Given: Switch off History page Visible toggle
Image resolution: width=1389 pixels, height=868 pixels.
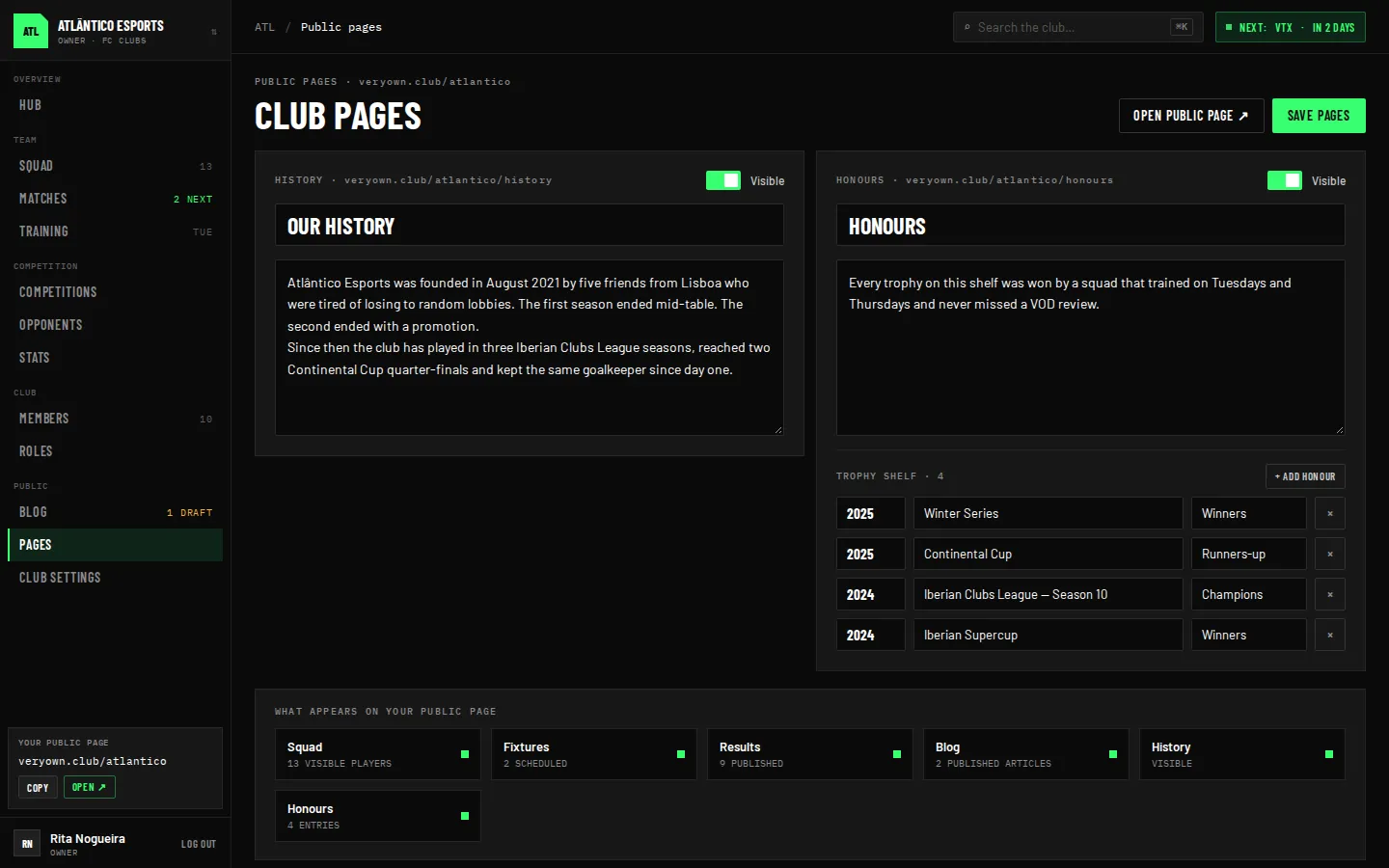Looking at the screenshot, I should [723, 180].
